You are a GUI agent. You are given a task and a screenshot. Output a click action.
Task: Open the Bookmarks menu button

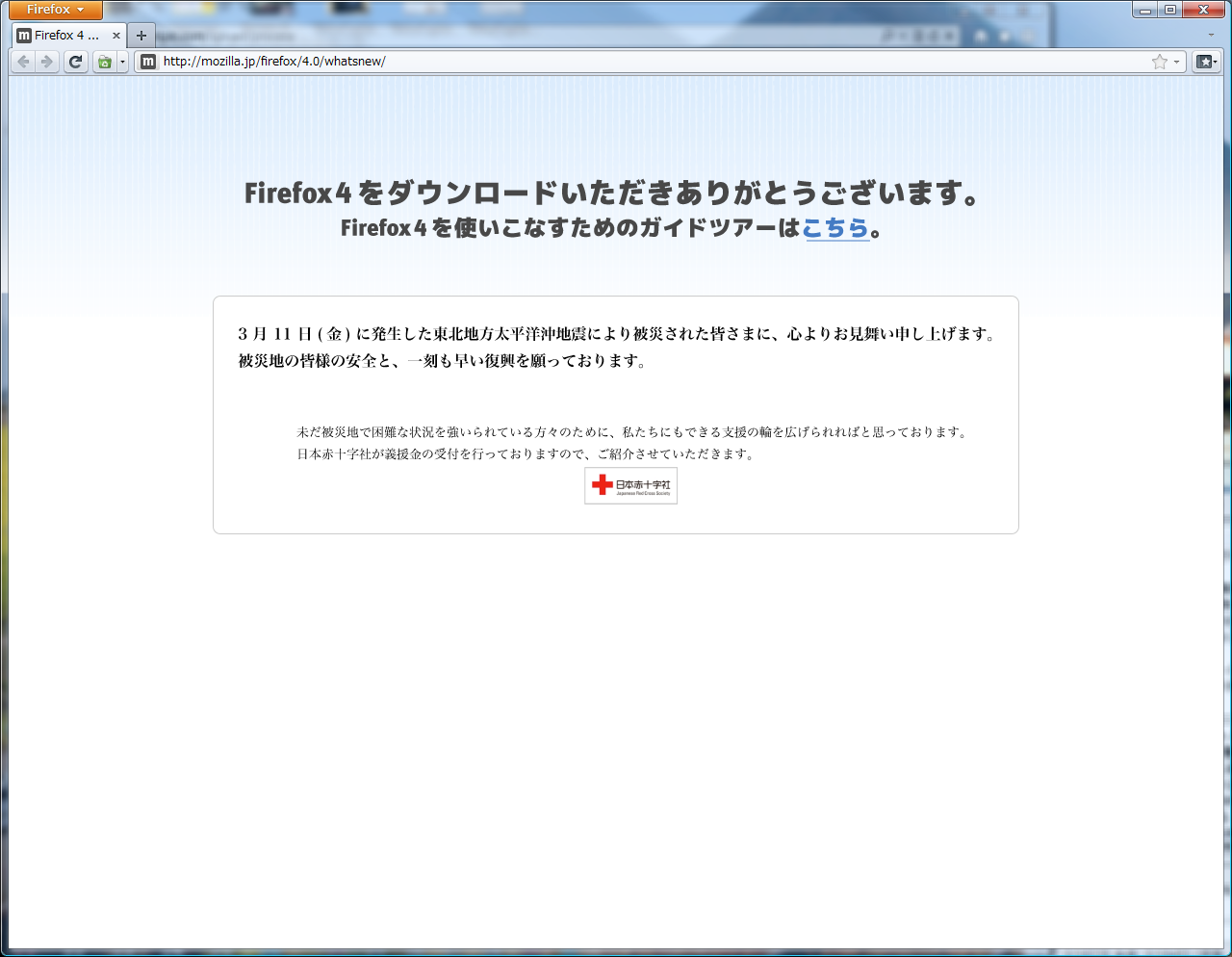click(1206, 62)
